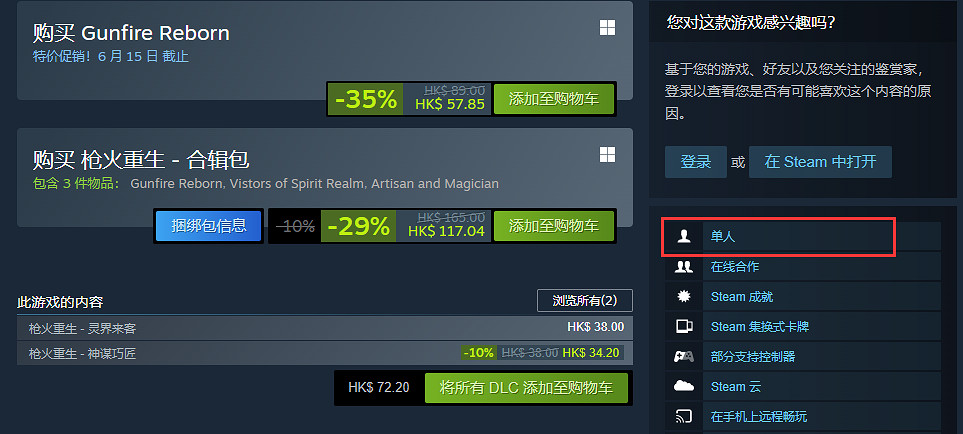This screenshot has height=434, width=963.
Task: Click the 登录 login button
Action: pyautogui.click(x=696, y=162)
